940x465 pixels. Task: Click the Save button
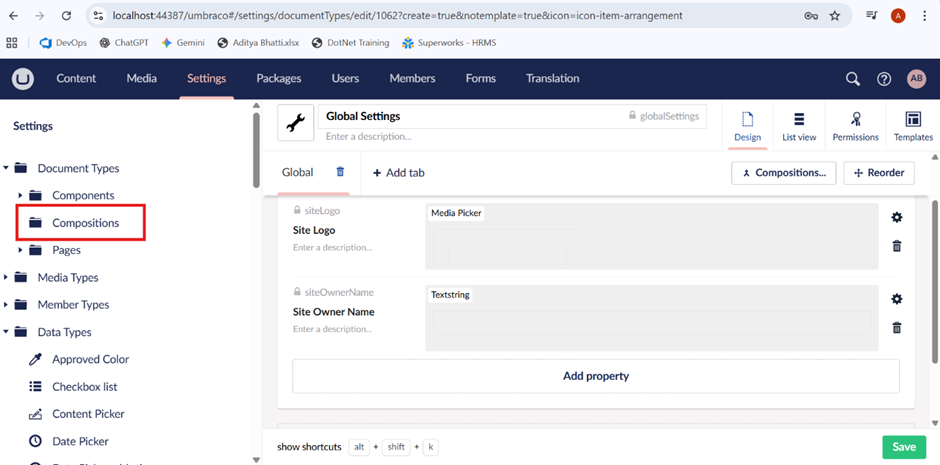tap(903, 447)
